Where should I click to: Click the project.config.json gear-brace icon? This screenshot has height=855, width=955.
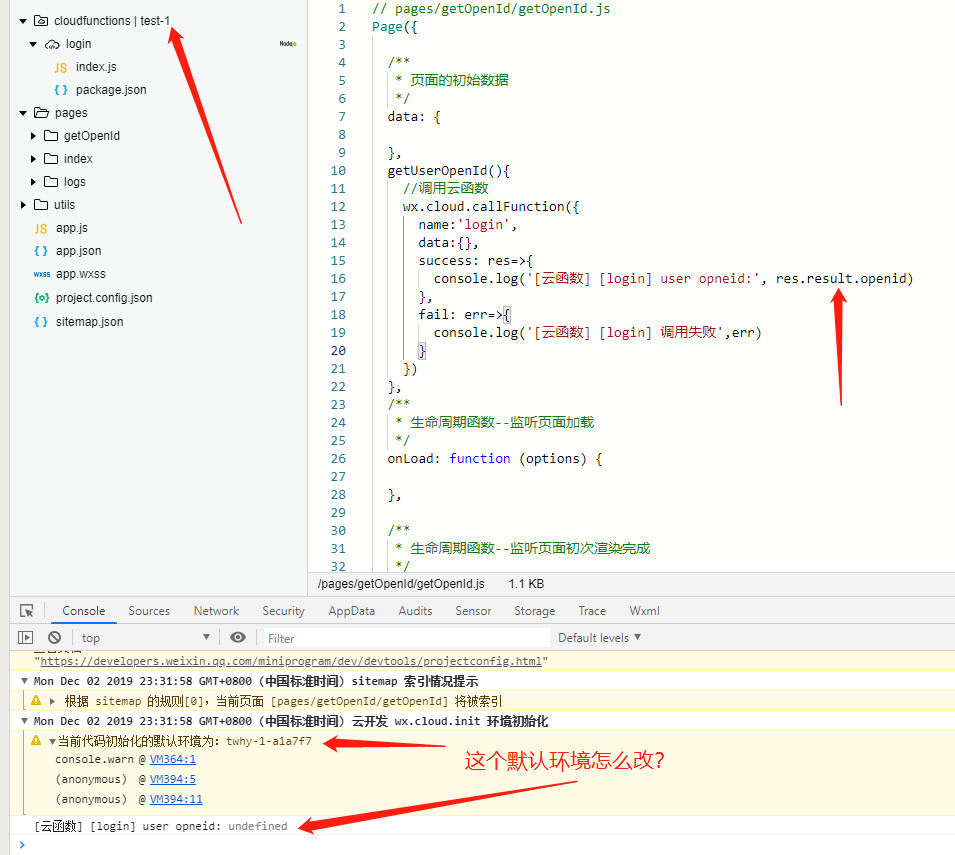tap(41, 298)
